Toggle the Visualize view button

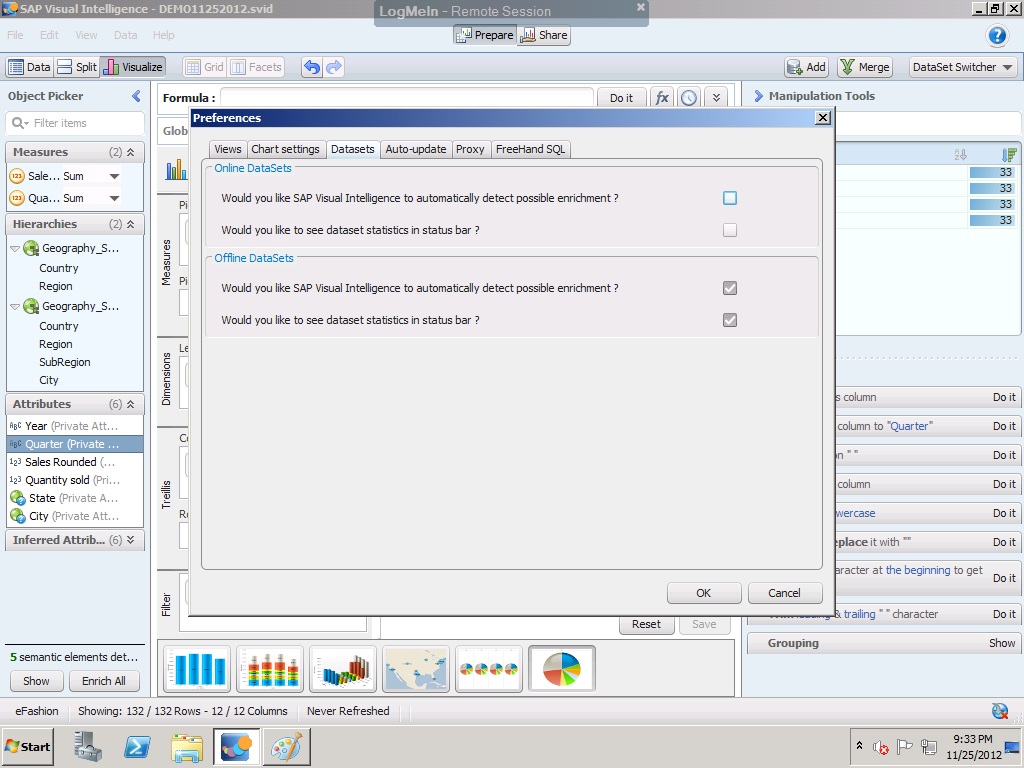(x=133, y=67)
